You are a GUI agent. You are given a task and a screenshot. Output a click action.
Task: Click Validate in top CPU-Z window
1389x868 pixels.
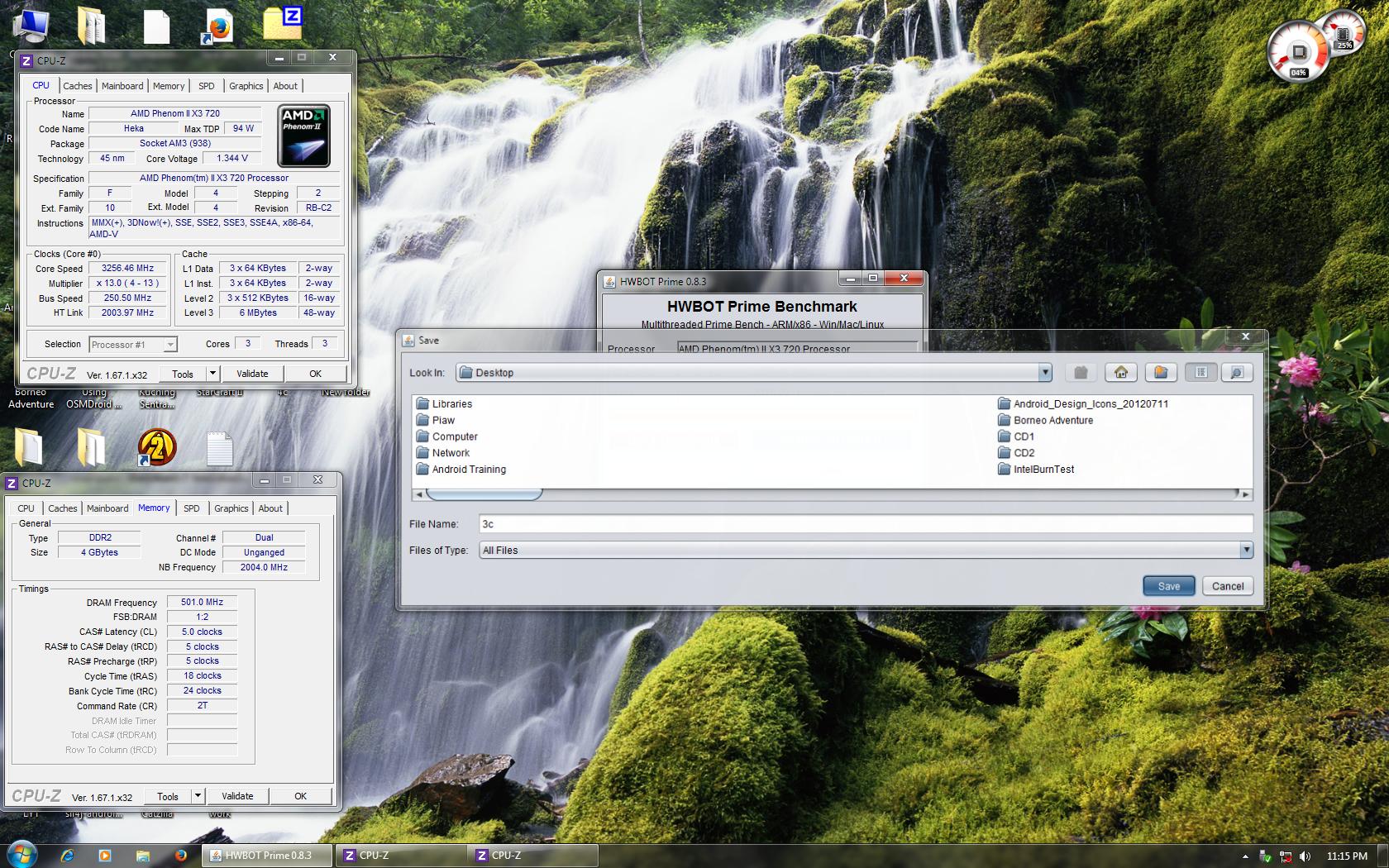coord(252,374)
